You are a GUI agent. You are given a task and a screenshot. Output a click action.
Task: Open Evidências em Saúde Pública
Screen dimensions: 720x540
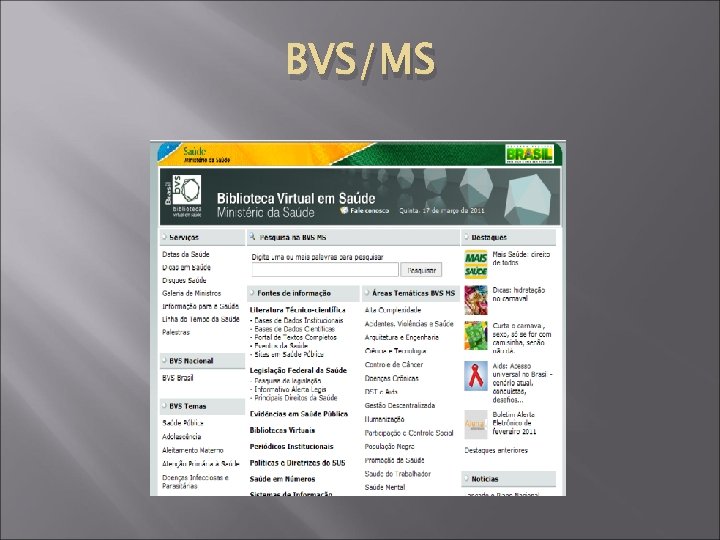[298, 414]
